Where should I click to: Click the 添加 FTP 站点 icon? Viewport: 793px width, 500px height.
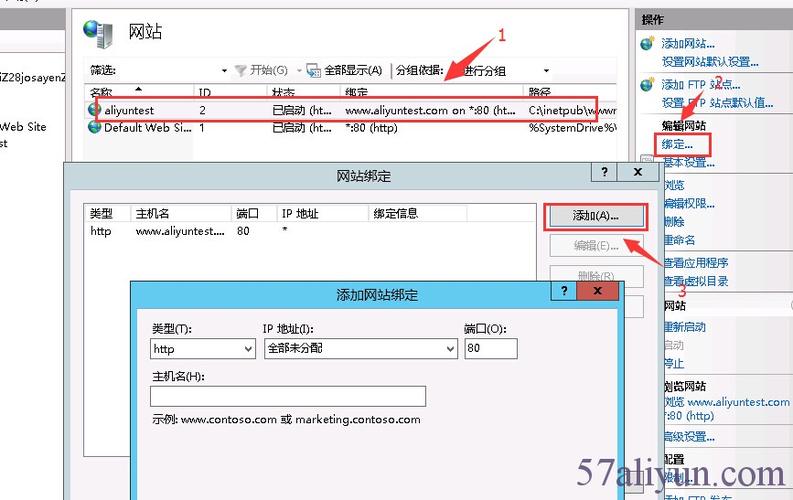(648, 85)
